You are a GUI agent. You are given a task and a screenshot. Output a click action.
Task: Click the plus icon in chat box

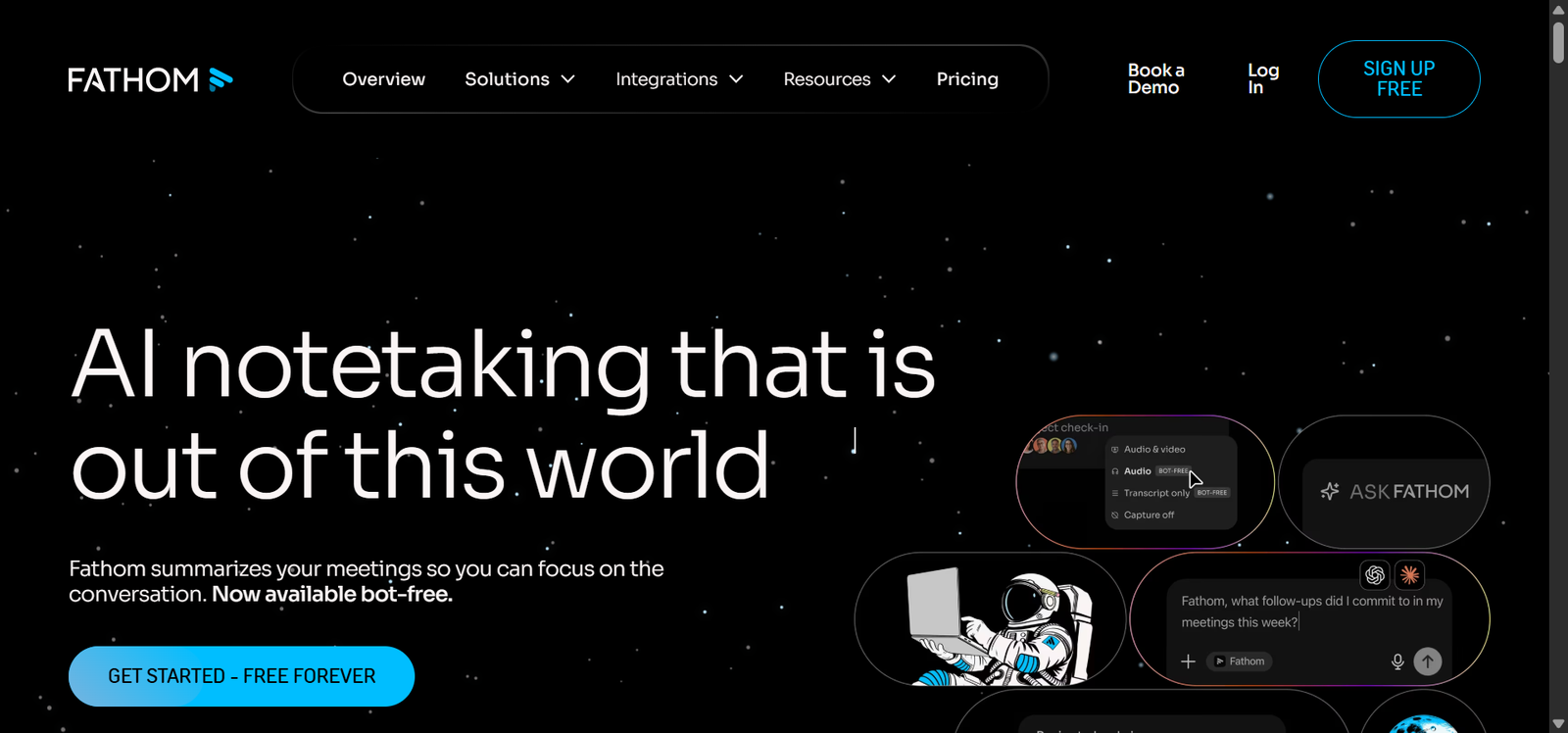coord(1188,661)
